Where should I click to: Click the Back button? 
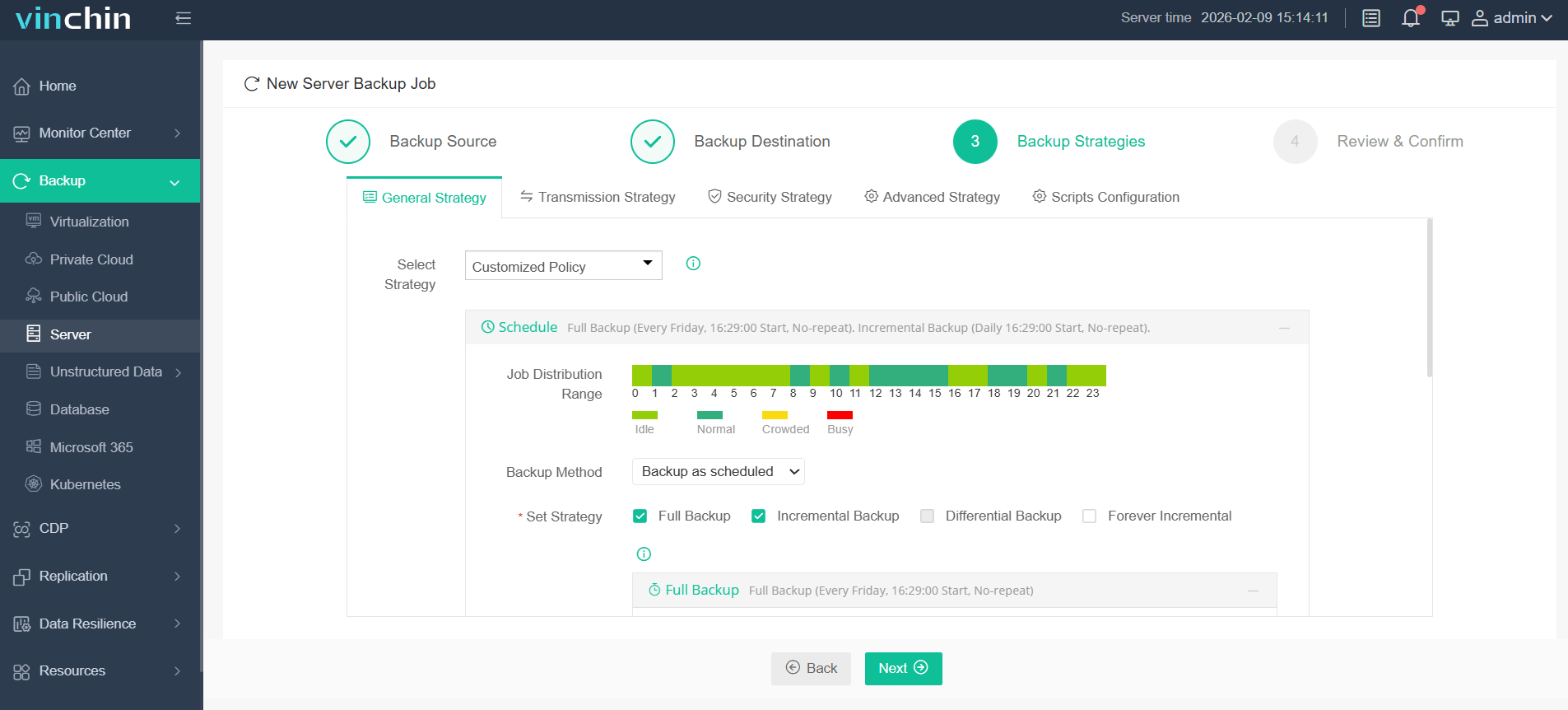coord(811,668)
